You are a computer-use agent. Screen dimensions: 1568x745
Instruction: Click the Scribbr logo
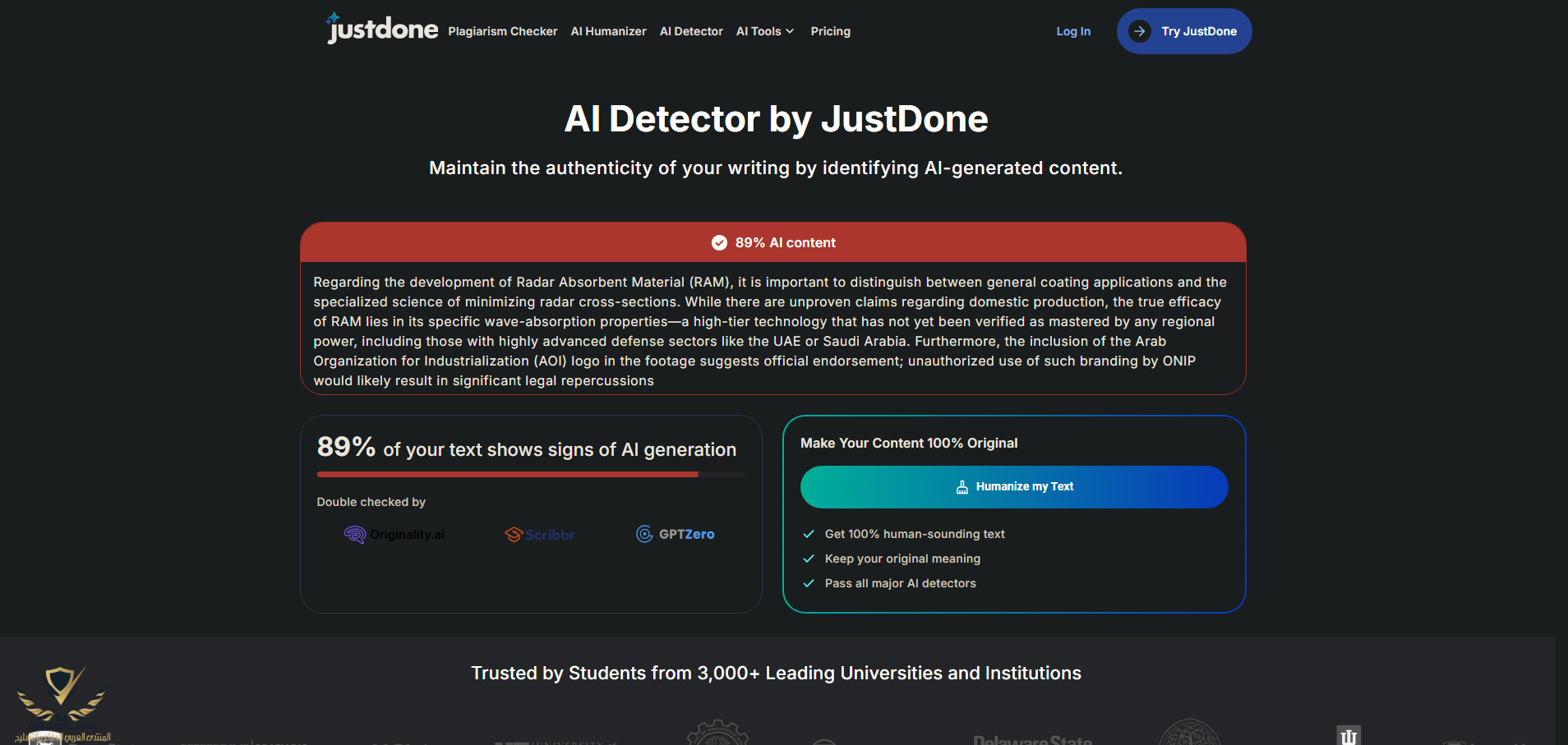tap(540, 535)
